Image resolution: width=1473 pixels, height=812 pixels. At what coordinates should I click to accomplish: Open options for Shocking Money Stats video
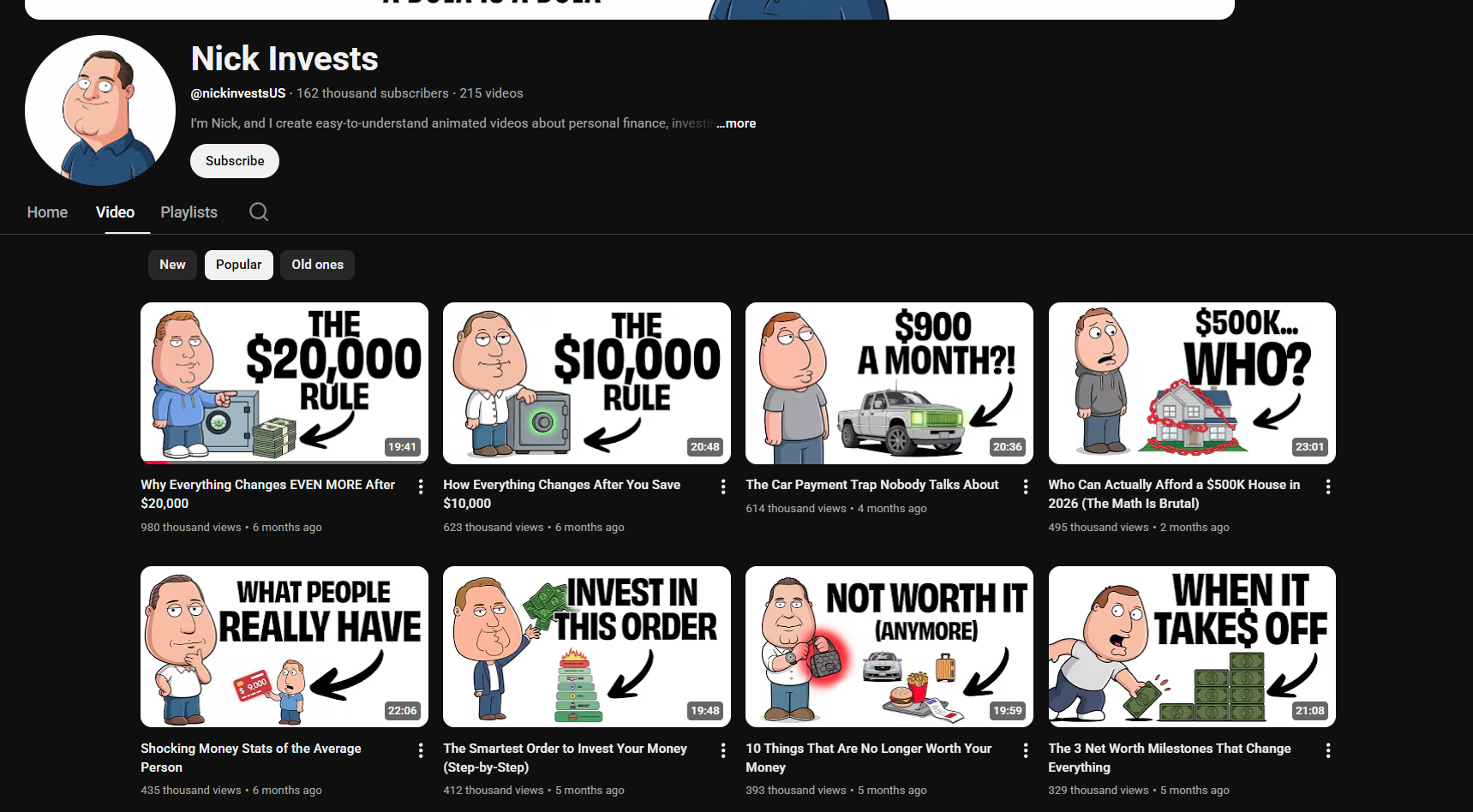click(x=421, y=750)
